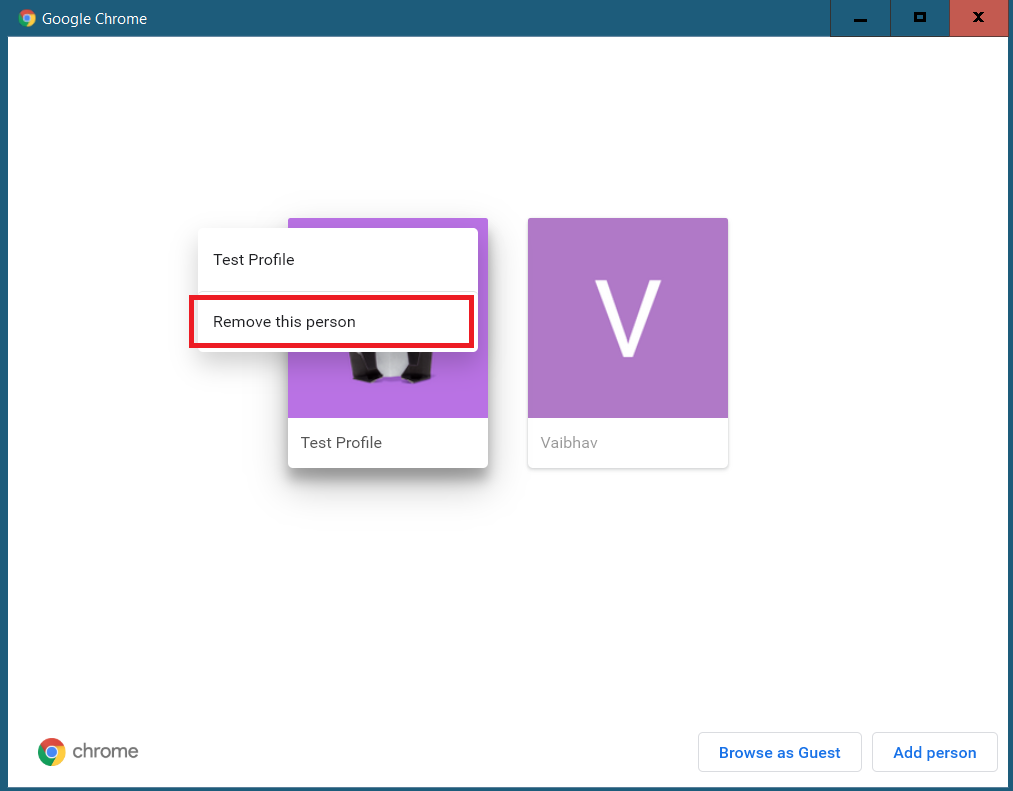Select the Vaibhav name label under card
The height and width of the screenshot is (791, 1013).
(x=569, y=443)
